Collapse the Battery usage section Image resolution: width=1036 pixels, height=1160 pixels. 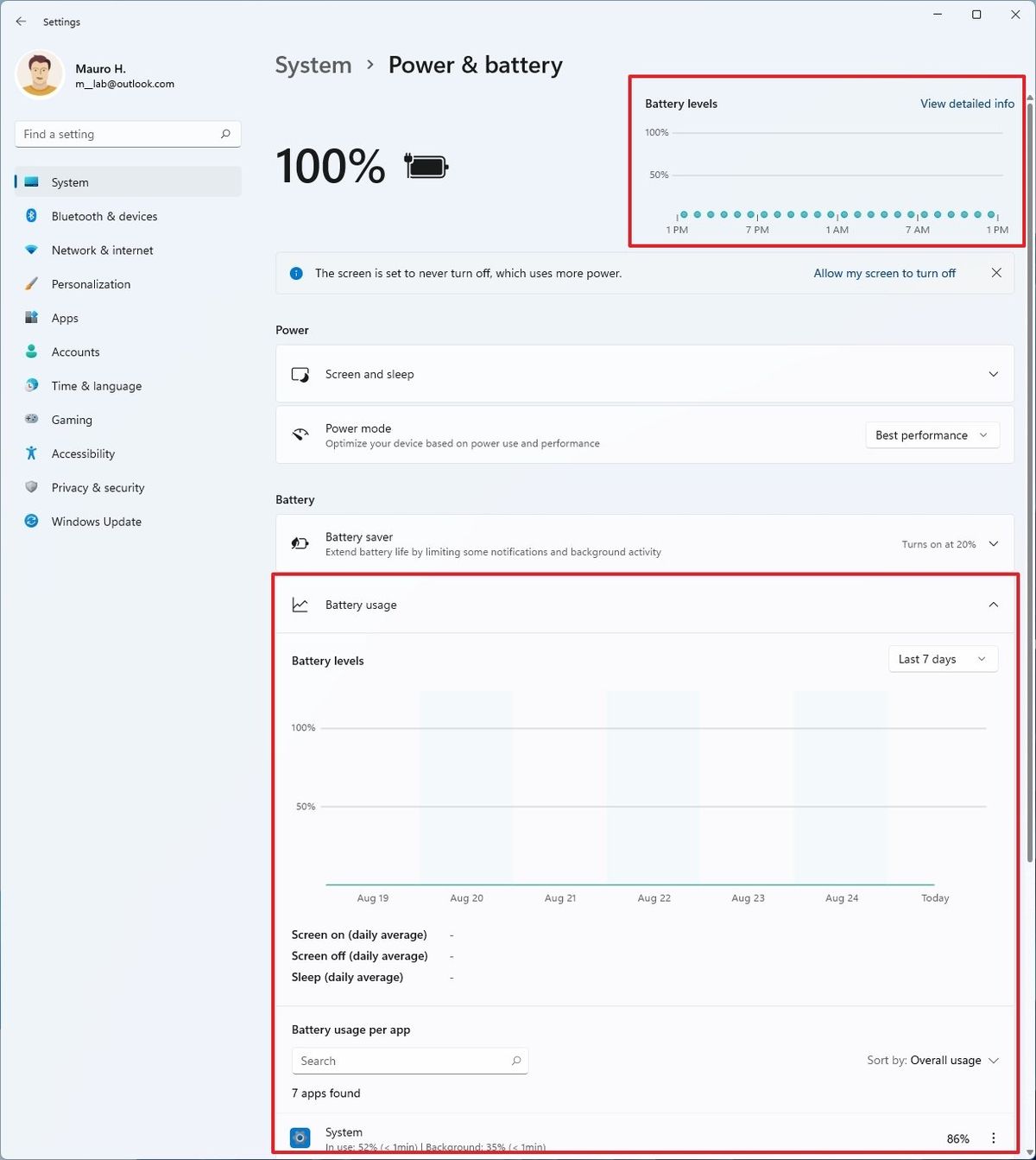(x=993, y=605)
